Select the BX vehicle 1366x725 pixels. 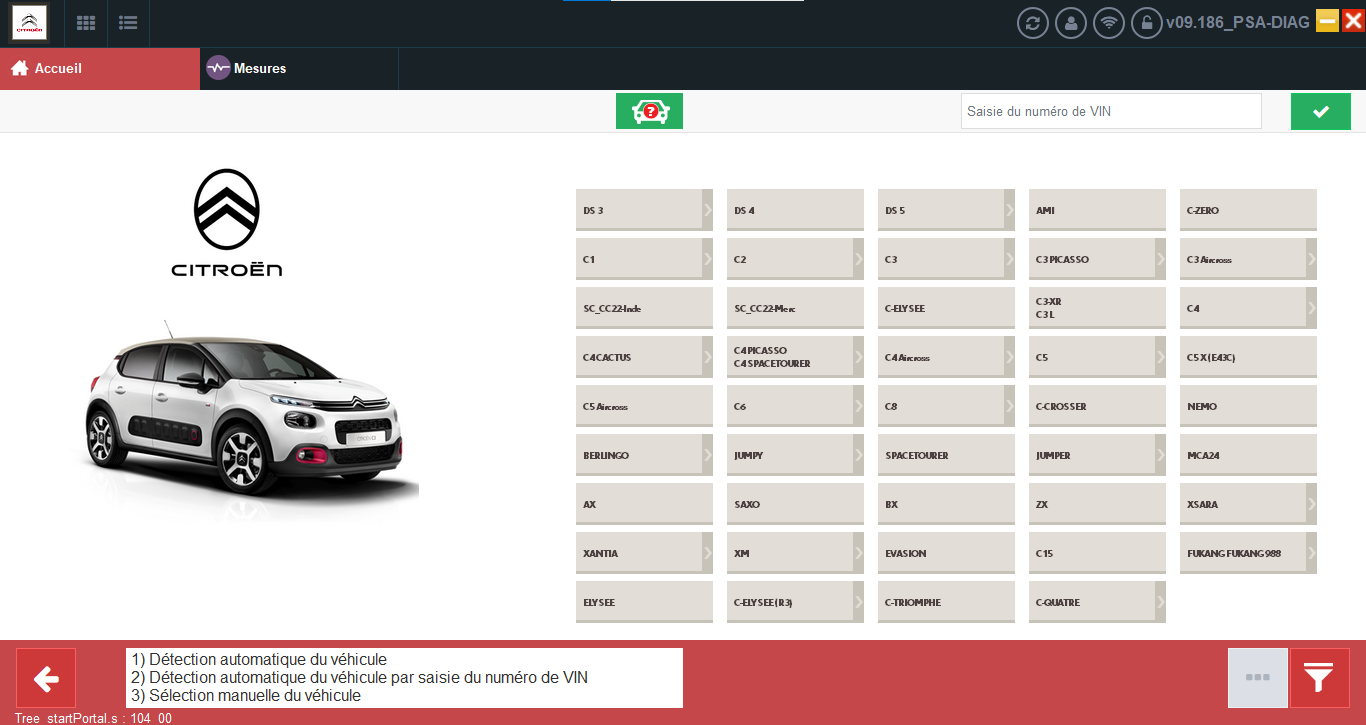(946, 504)
